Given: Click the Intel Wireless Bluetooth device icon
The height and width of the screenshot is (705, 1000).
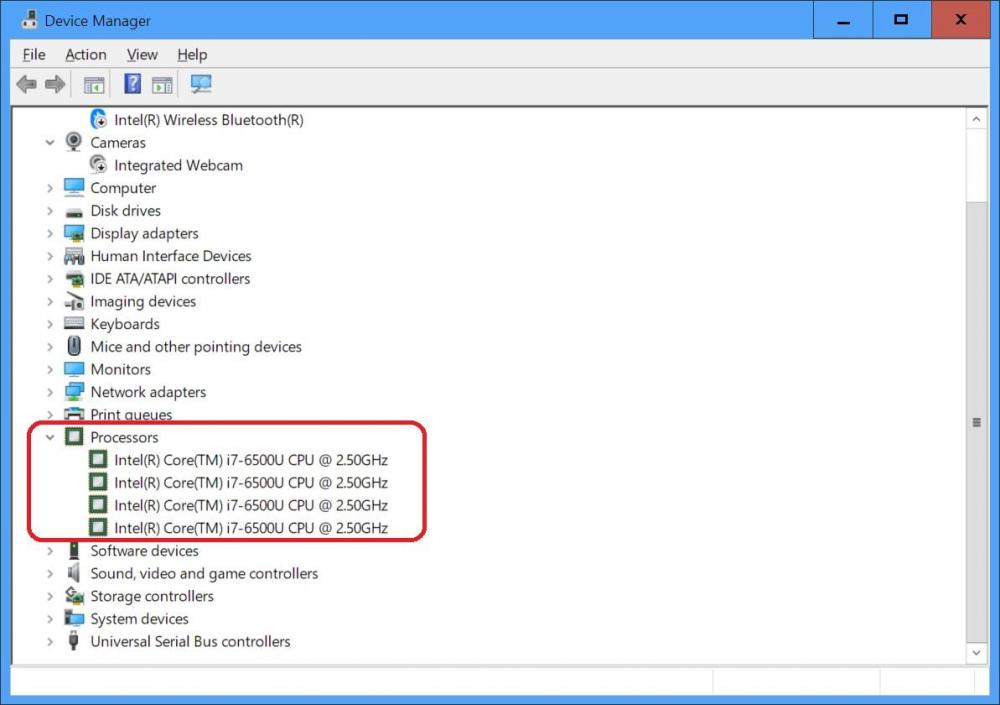Looking at the screenshot, I should (98, 119).
